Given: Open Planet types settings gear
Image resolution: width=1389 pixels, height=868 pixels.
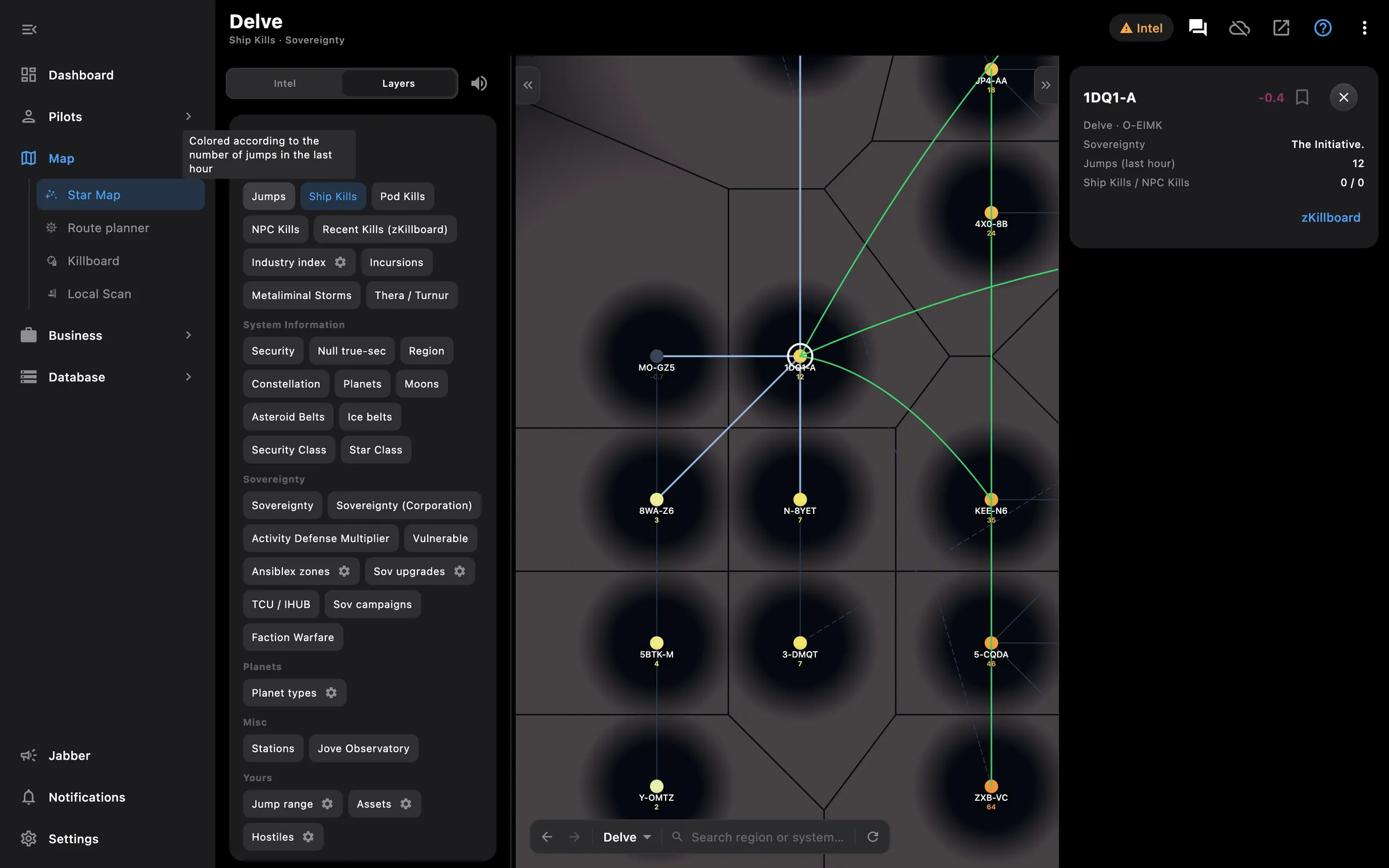Looking at the screenshot, I should (331, 693).
